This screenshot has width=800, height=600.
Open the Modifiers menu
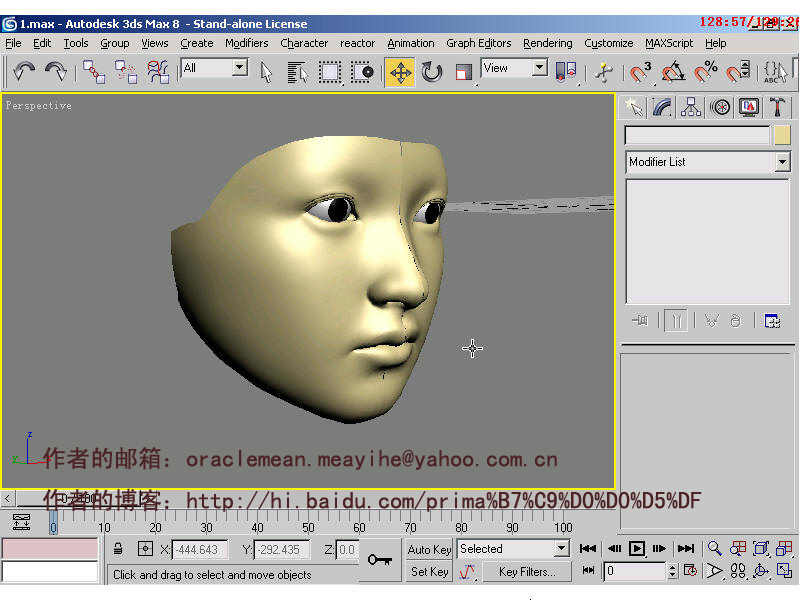pos(247,43)
